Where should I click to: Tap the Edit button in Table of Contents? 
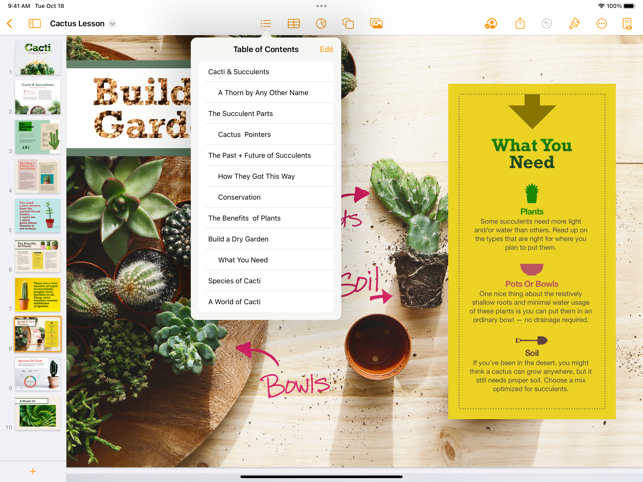(x=326, y=49)
